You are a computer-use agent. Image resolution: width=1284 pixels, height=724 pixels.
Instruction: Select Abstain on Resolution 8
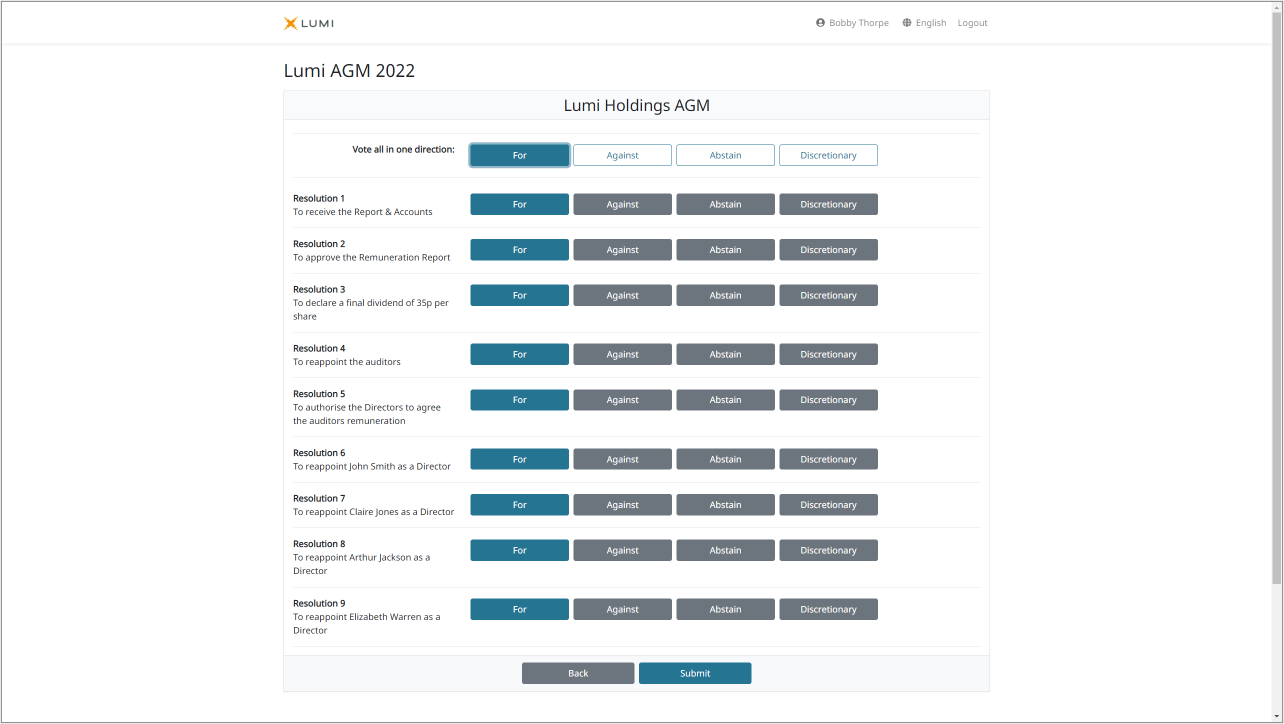click(x=726, y=550)
